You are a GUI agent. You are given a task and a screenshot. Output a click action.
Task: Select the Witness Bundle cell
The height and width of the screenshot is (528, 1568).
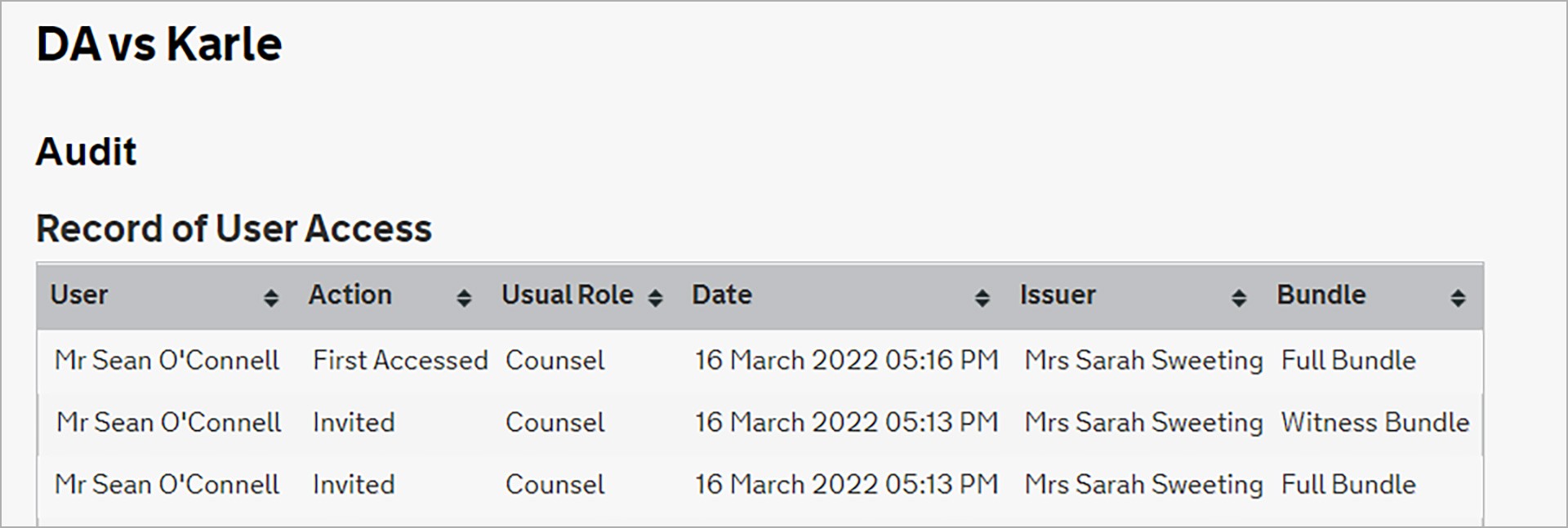pos(1375,422)
